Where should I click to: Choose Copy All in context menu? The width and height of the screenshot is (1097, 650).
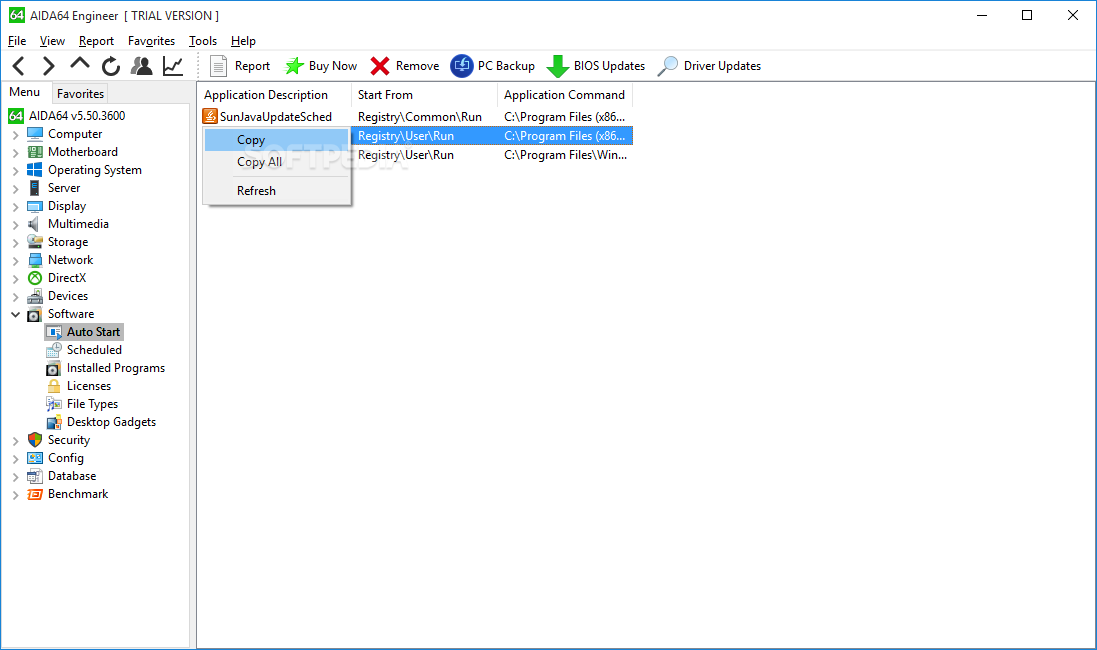pyautogui.click(x=276, y=162)
